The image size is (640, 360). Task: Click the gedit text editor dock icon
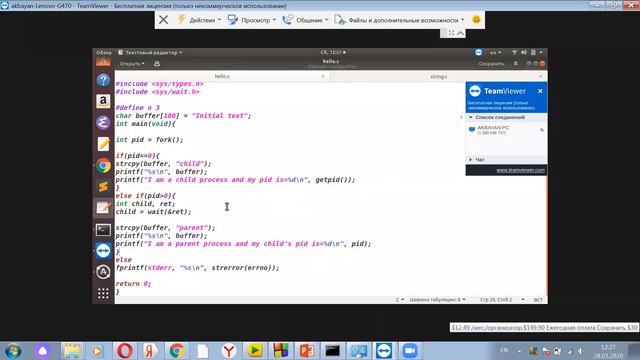103,208
